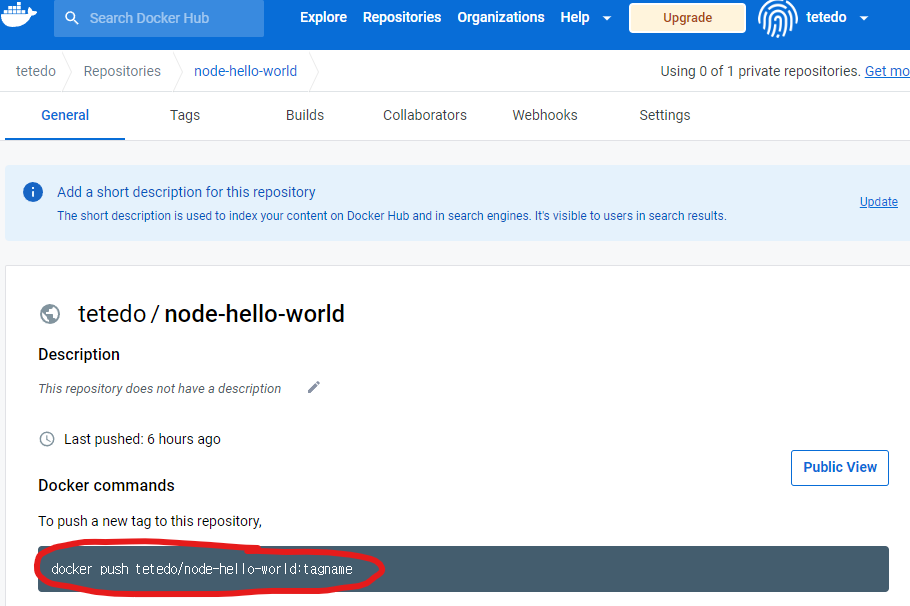Click the Docker whale logo
910x606 pixels.
click(x=19, y=14)
